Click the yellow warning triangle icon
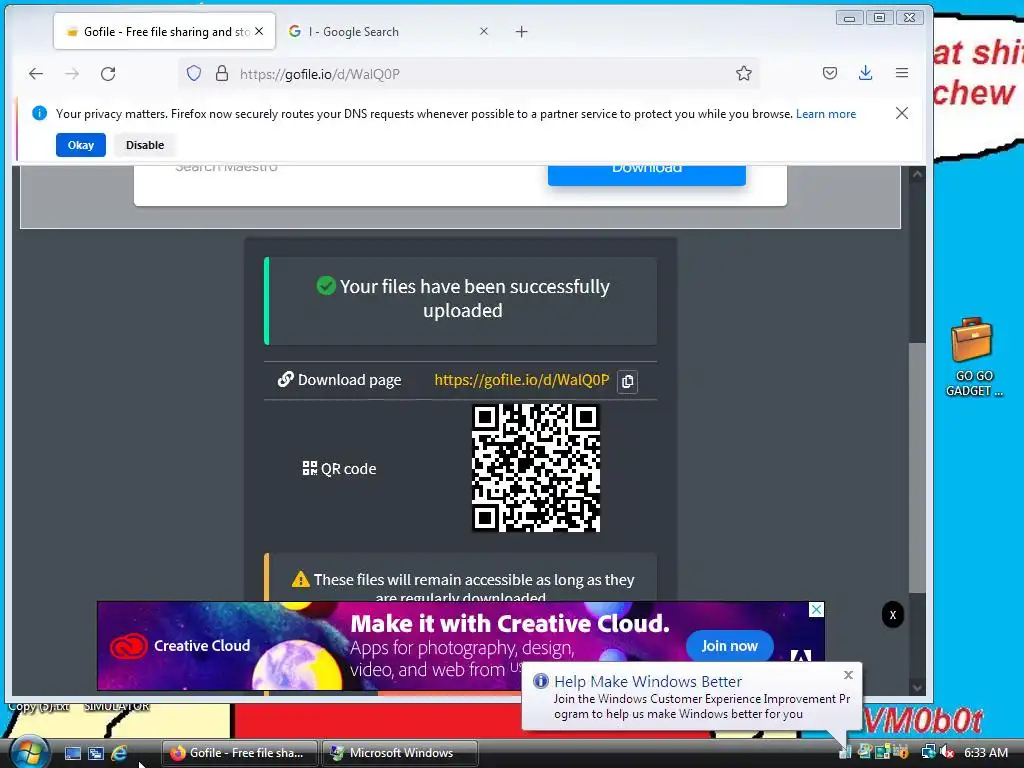The width and height of the screenshot is (1024, 768). click(300, 579)
